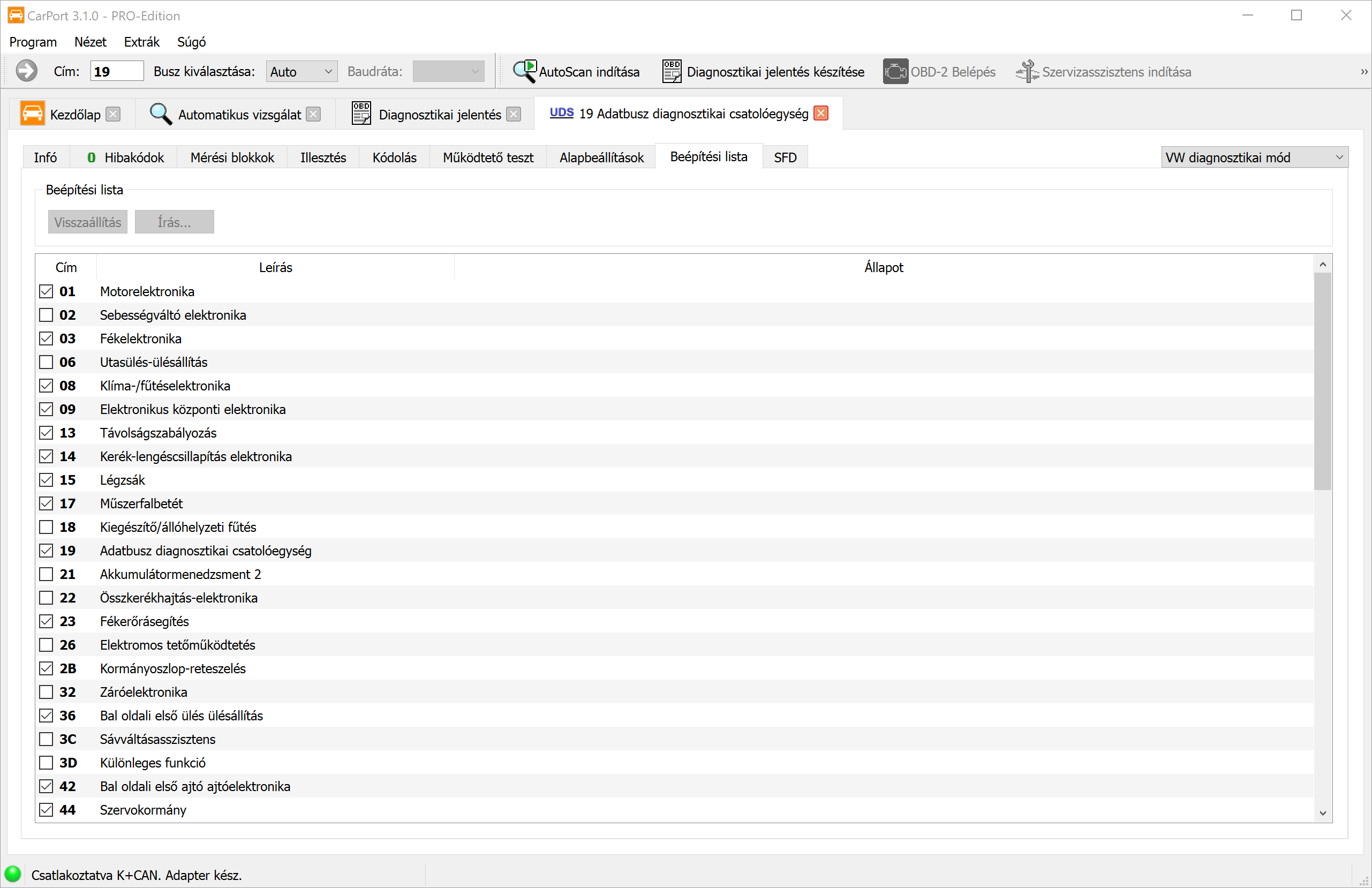Open Kezdőlap tab via car icon
Screen dimensions: 1372x888
(x=32, y=114)
